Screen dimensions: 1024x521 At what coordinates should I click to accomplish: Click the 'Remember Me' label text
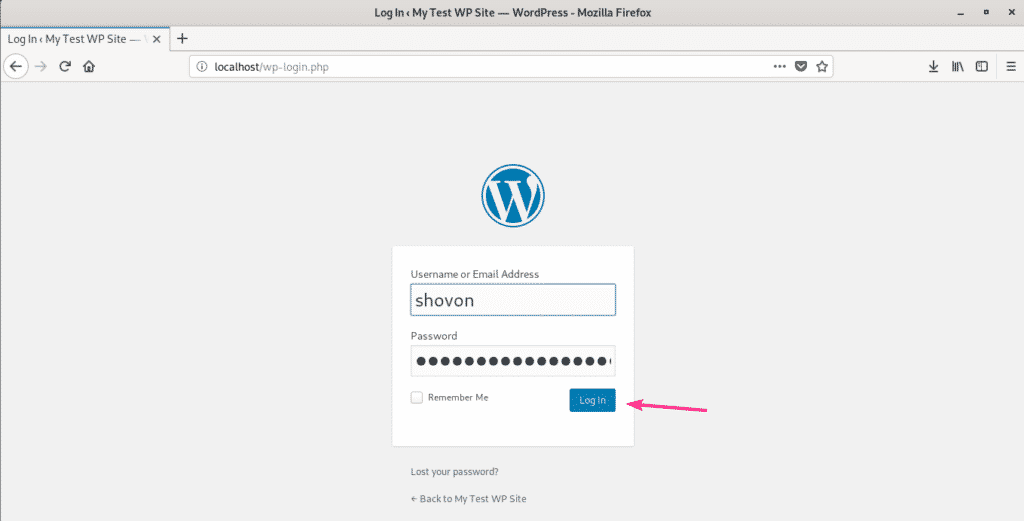[x=458, y=398]
